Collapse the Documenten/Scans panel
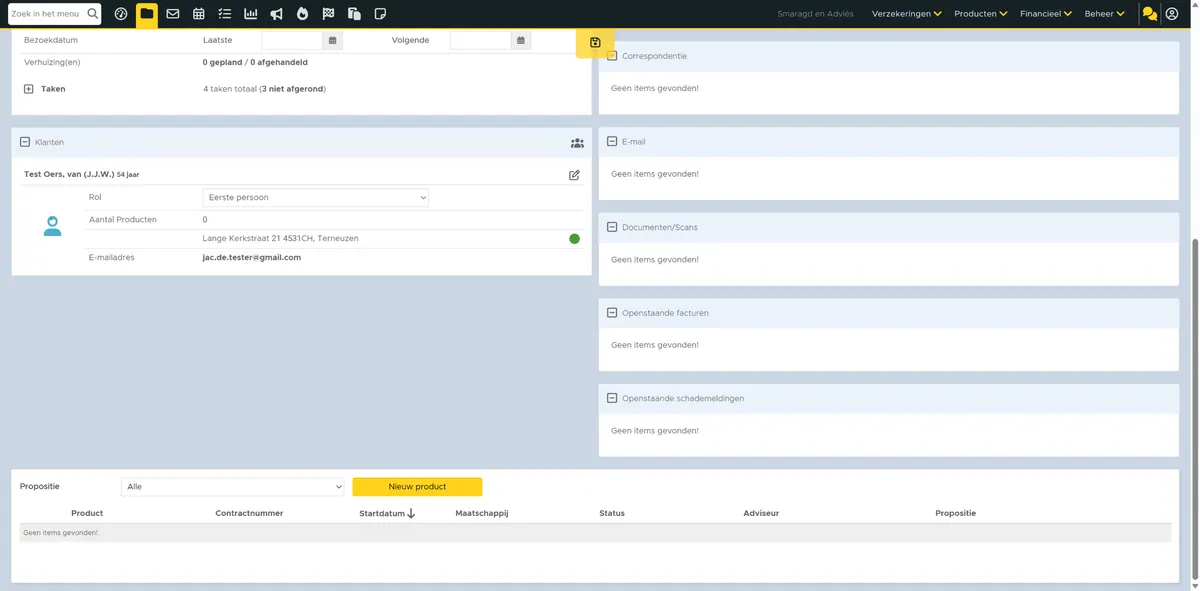 pos(612,227)
